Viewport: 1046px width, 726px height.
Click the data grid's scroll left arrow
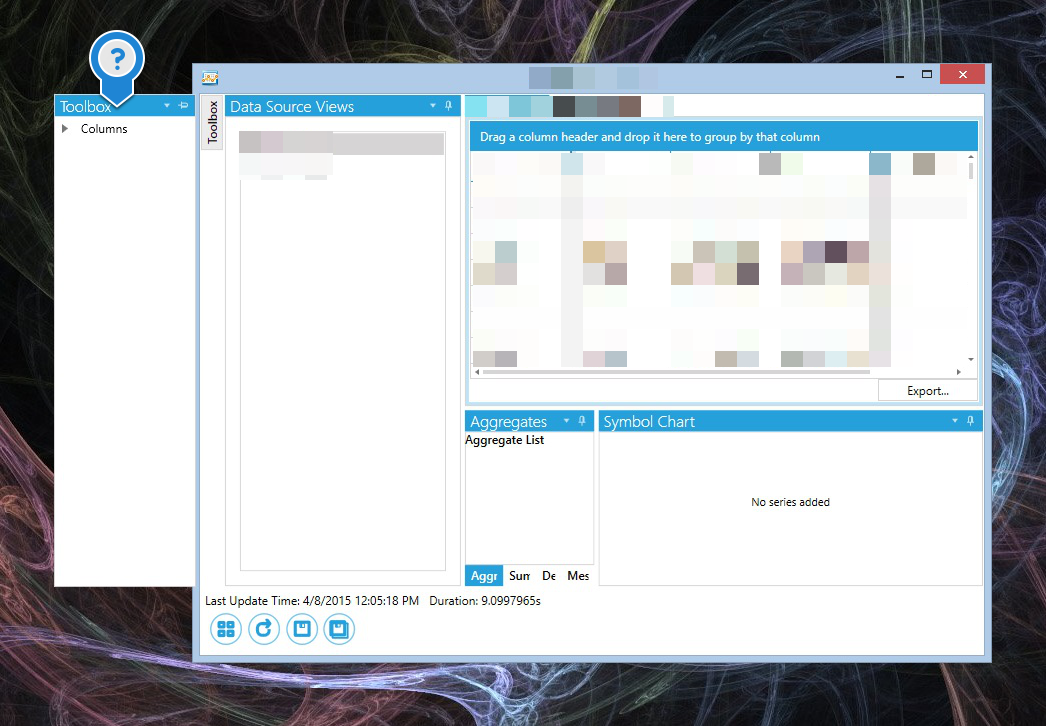point(477,372)
